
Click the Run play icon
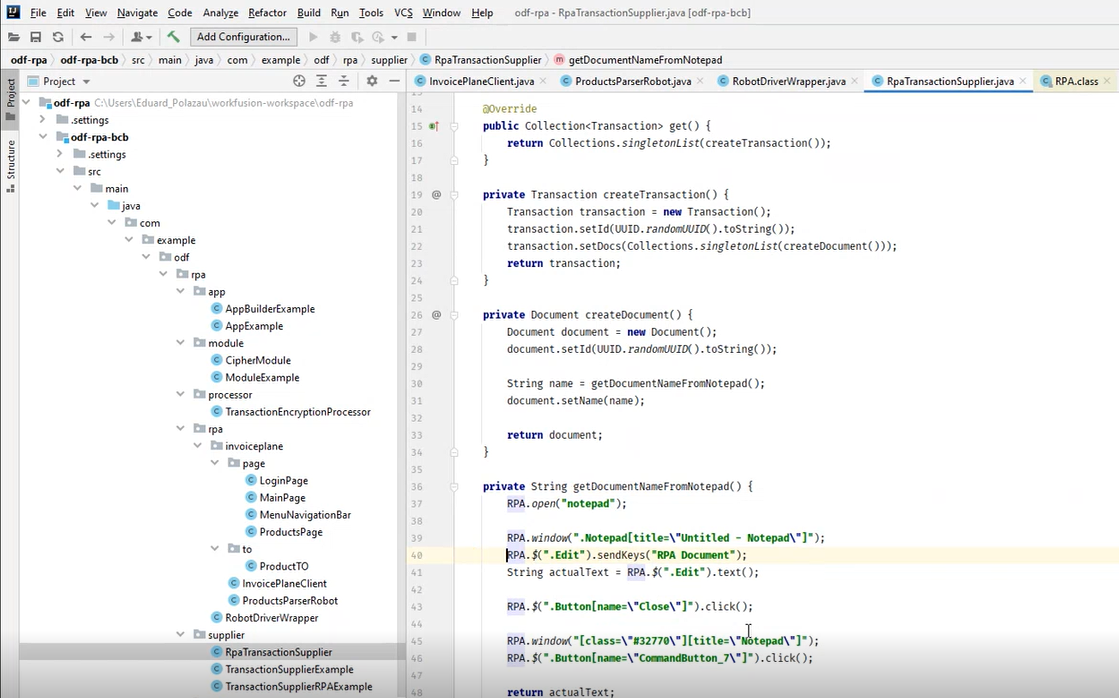pyautogui.click(x=313, y=37)
